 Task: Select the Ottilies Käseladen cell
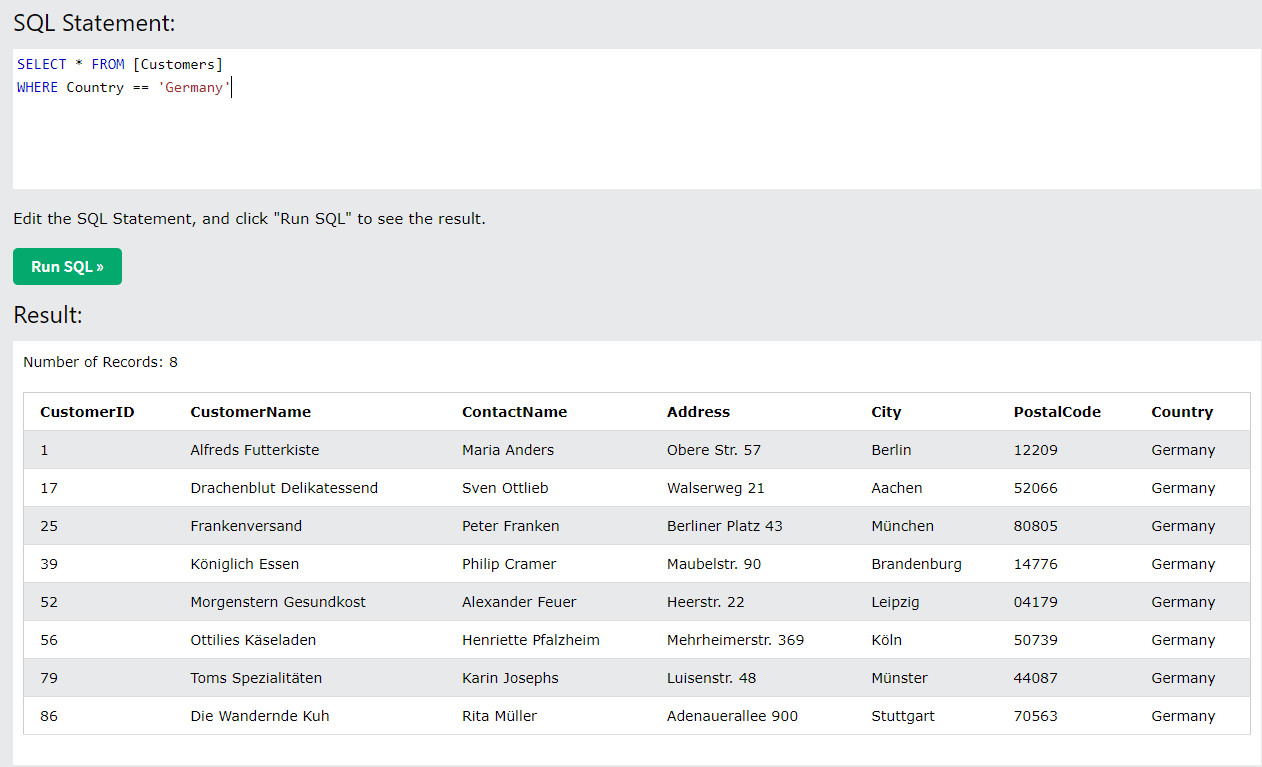click(253, 640)
